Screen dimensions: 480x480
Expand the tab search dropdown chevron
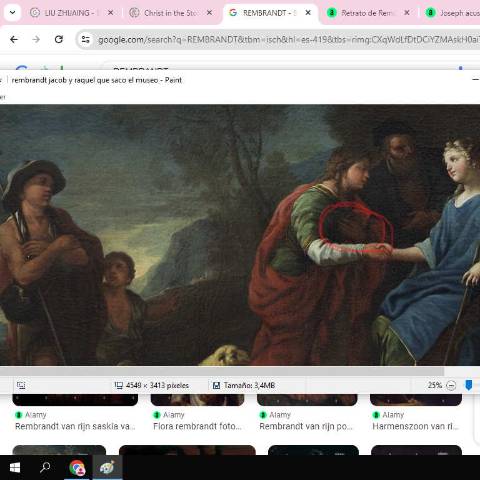pyautogui.click(x=12, y=13)
